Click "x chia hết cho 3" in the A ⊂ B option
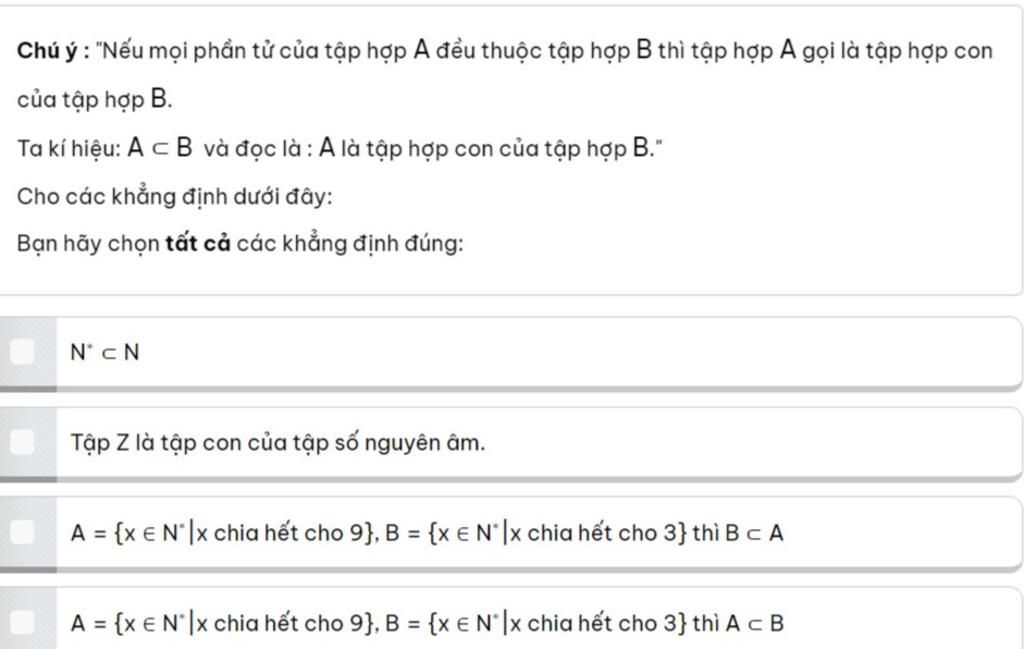This screenshot has height=649, width=1024. pyautogui.click(x=597, y=624)
